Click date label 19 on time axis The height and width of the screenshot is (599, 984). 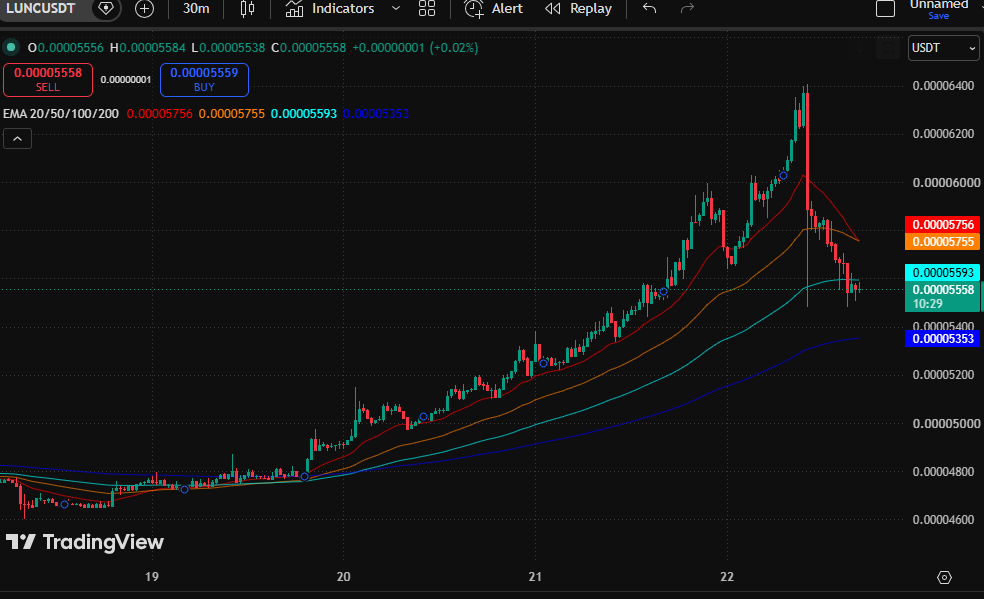(152, 577)
